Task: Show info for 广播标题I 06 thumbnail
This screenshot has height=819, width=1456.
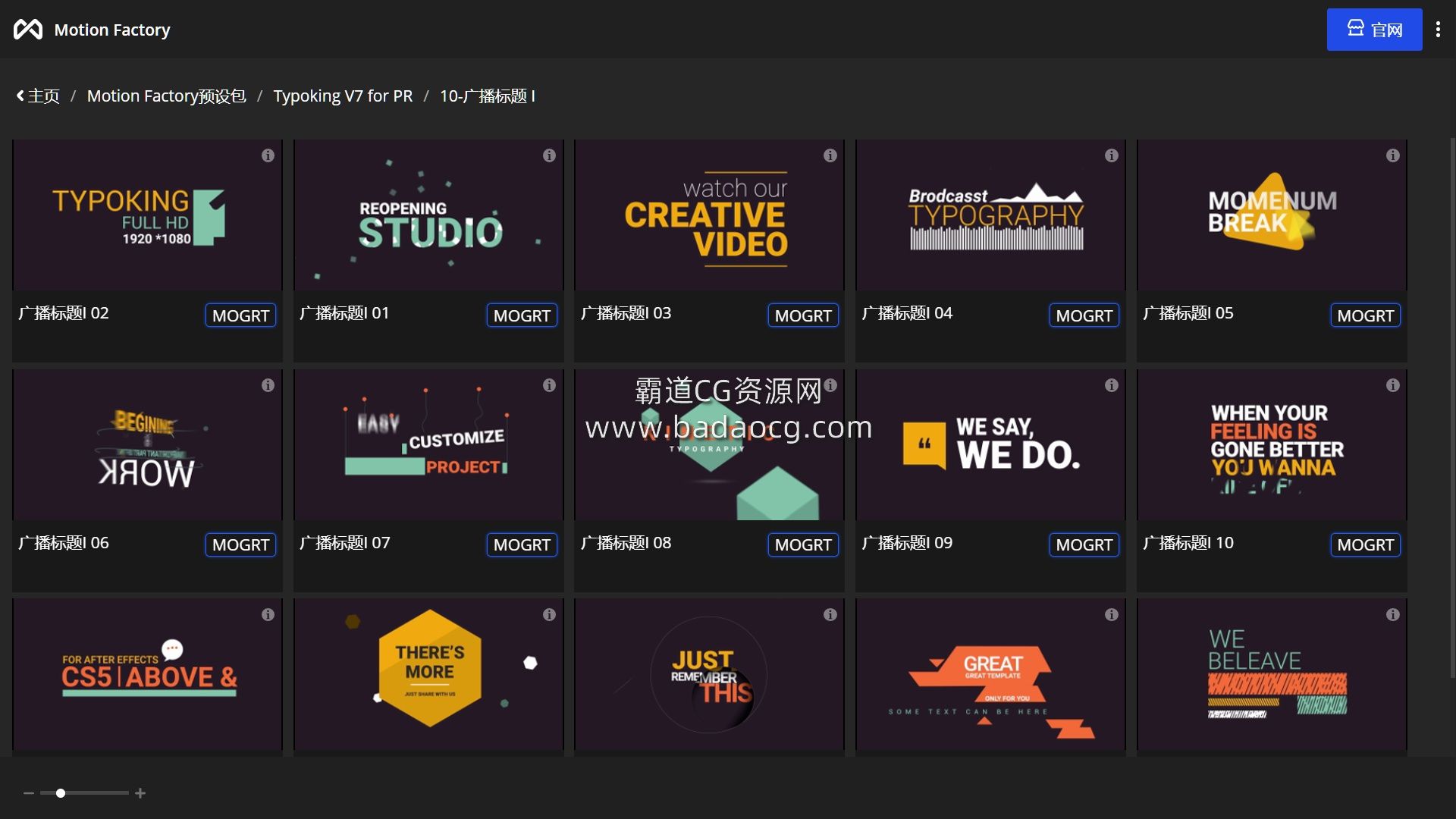Action: pyautogui.click(x=268, y=385)
